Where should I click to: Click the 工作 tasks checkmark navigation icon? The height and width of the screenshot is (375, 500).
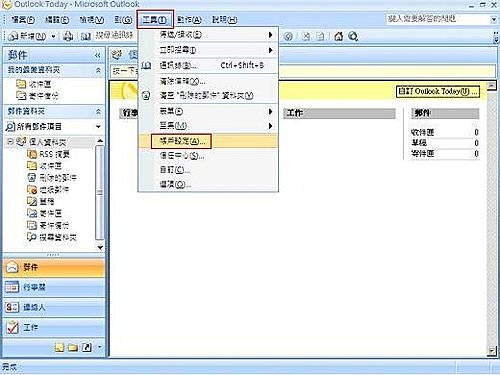(12, 327)
